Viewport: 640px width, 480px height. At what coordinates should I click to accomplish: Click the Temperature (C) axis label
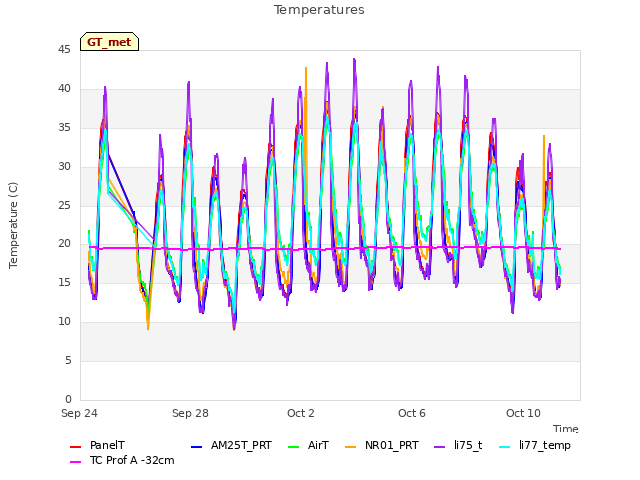click(x=13, y=225)
